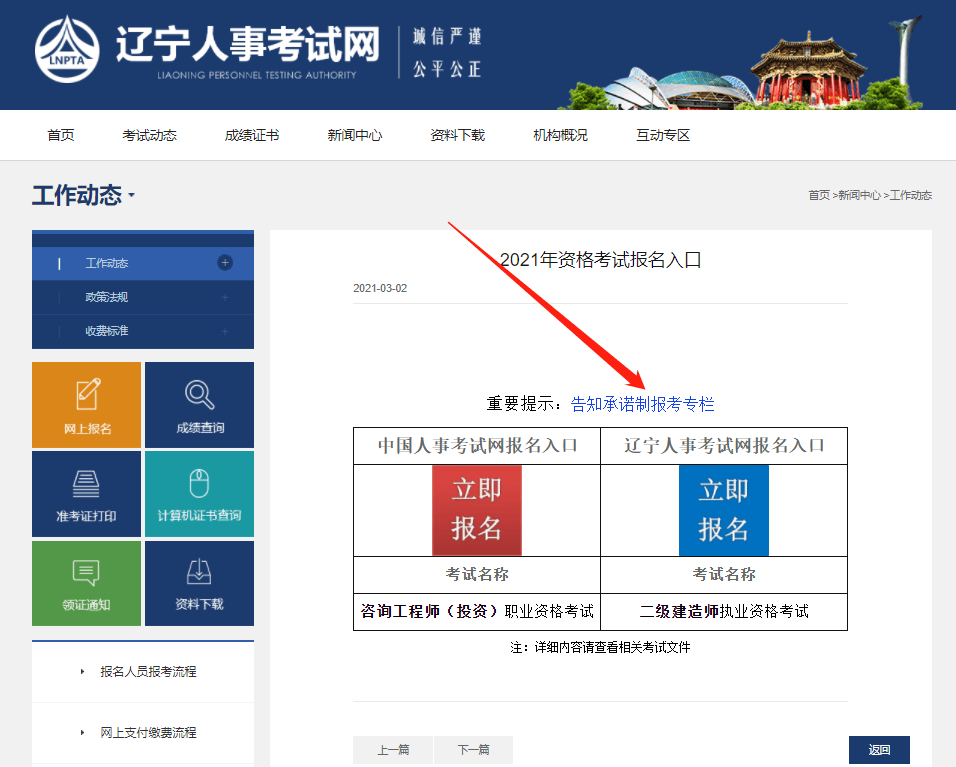Image resolution: width=956 pixels, height=767 pixels.
Task: Open the 考试动态 navigation menu
Action: pos(149,135)
